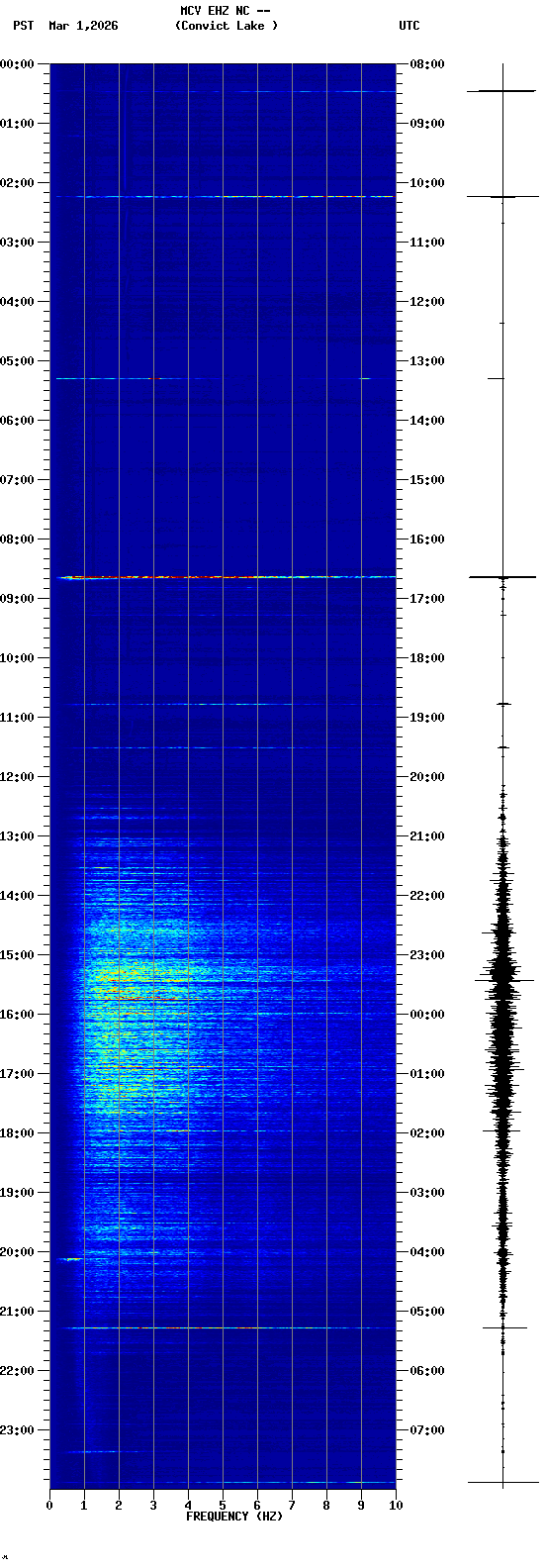Click the UTC time label '00:00' on right axis
The width and height of the screenshot is (546, 1568).
click(x=427, y=1015)
